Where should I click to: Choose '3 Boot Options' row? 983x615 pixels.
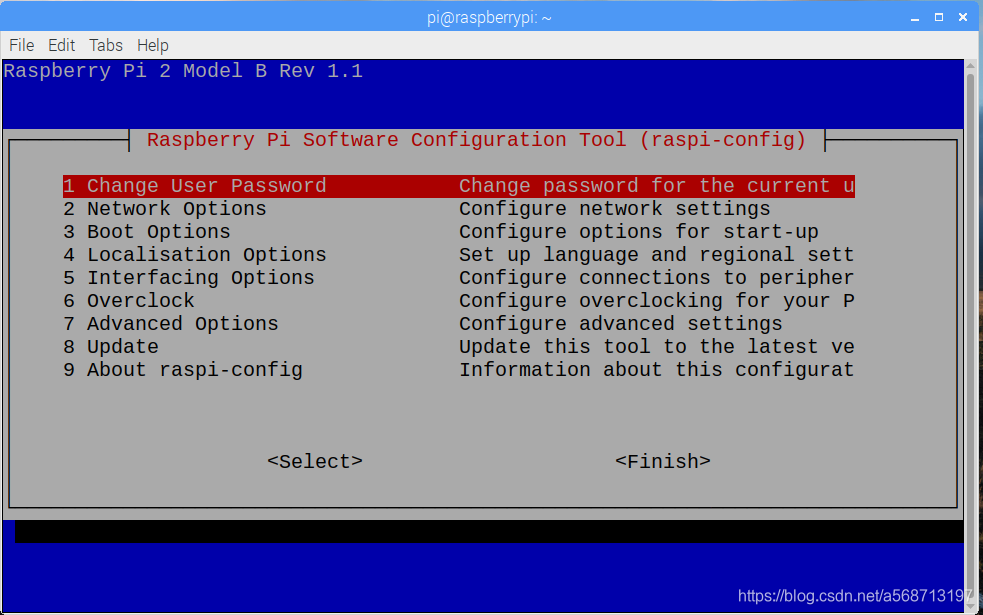pyautogui.click(x=458, y=232)
